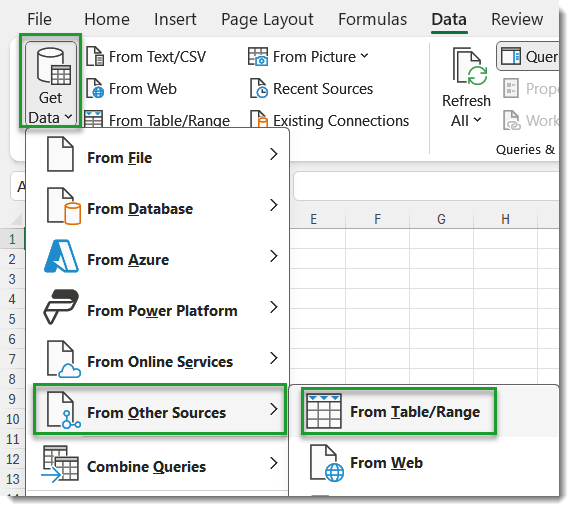The width and height of the screenshot is (574, 511).
Task: Click the Existing Connections icon
Action: tap(259, 120)
